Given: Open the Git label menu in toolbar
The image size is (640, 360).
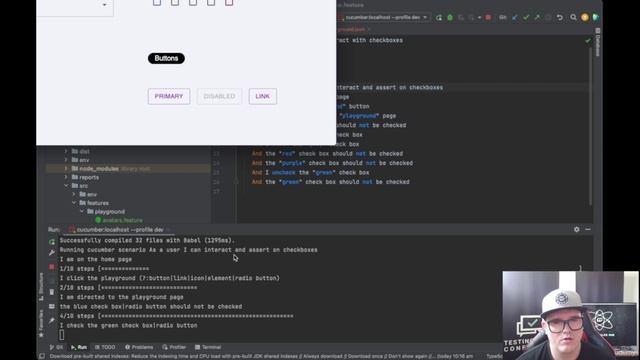Looking at the screenshot, I should pyautogui.click(x=502, y=18).
